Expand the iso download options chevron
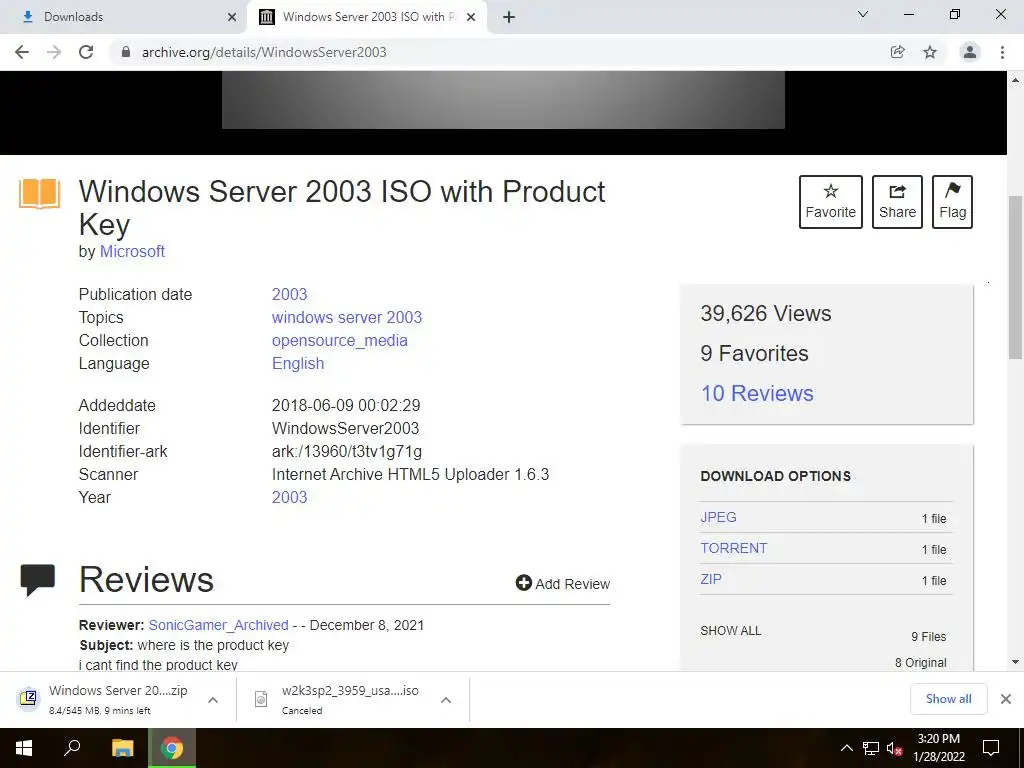This screenshot has width=1024, height=768. pos(446,699)
